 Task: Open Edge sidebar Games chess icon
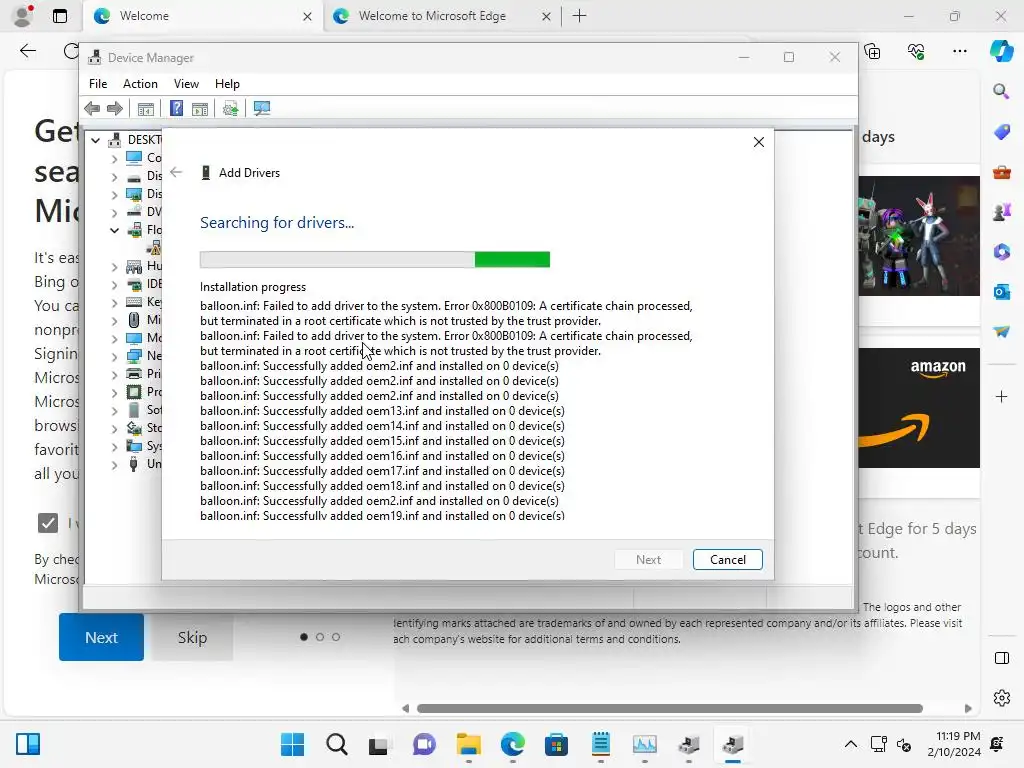click(1001, 212)
